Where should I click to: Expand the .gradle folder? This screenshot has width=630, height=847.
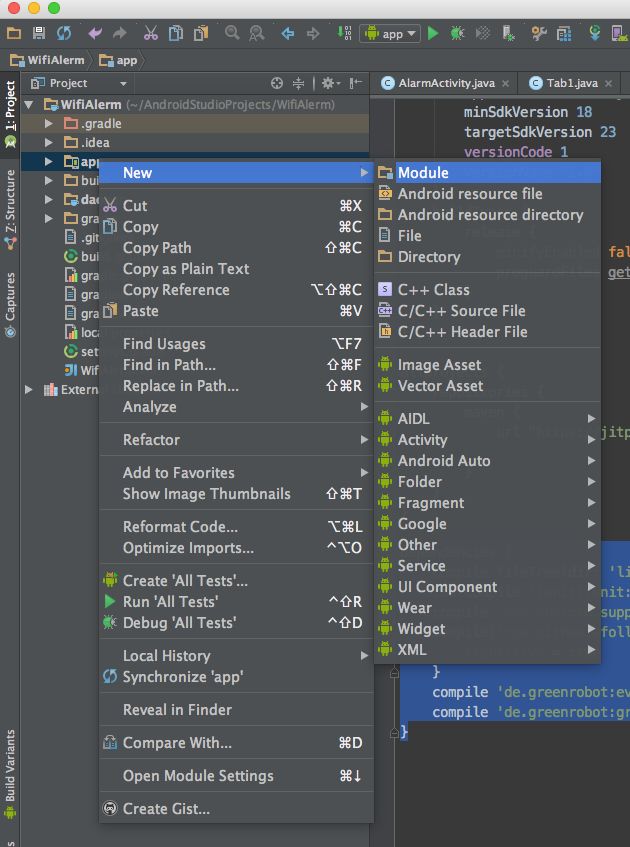tap(49, 124)
